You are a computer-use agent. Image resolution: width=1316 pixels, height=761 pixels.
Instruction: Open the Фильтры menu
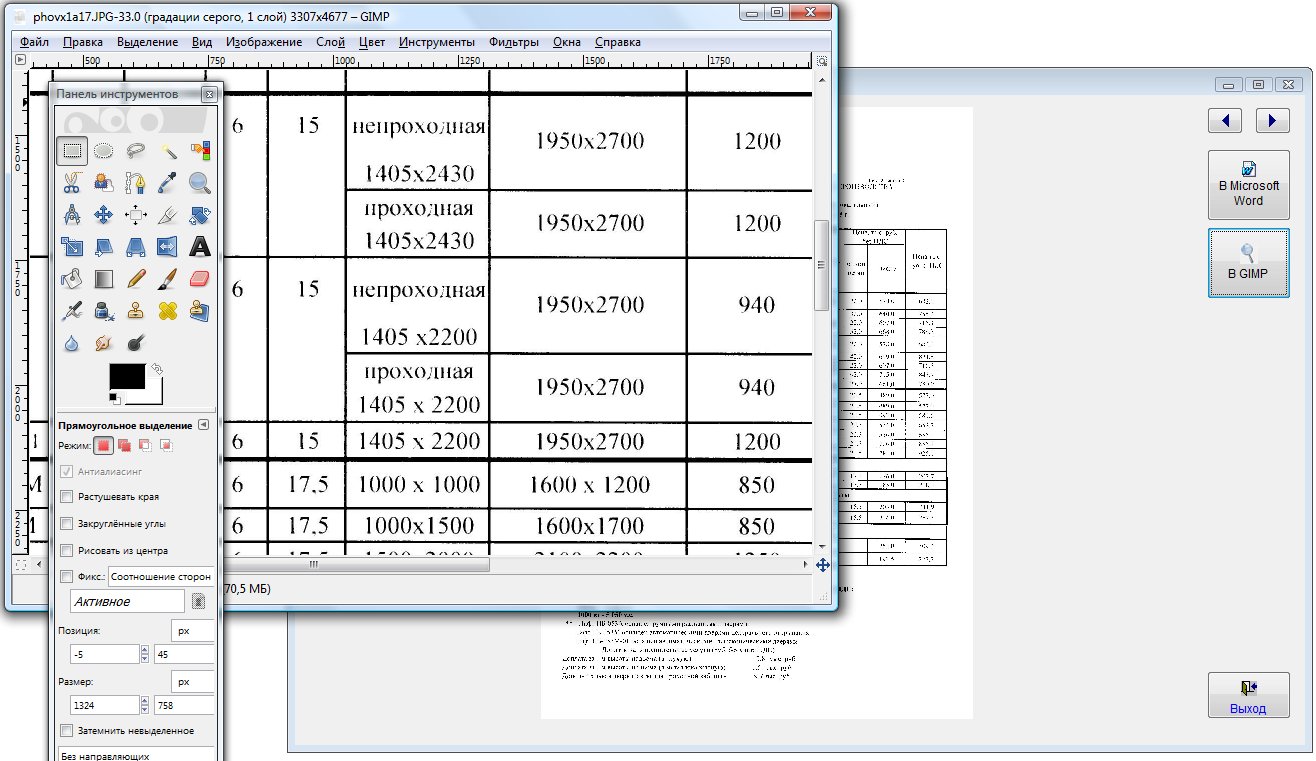tap(514, 42)
